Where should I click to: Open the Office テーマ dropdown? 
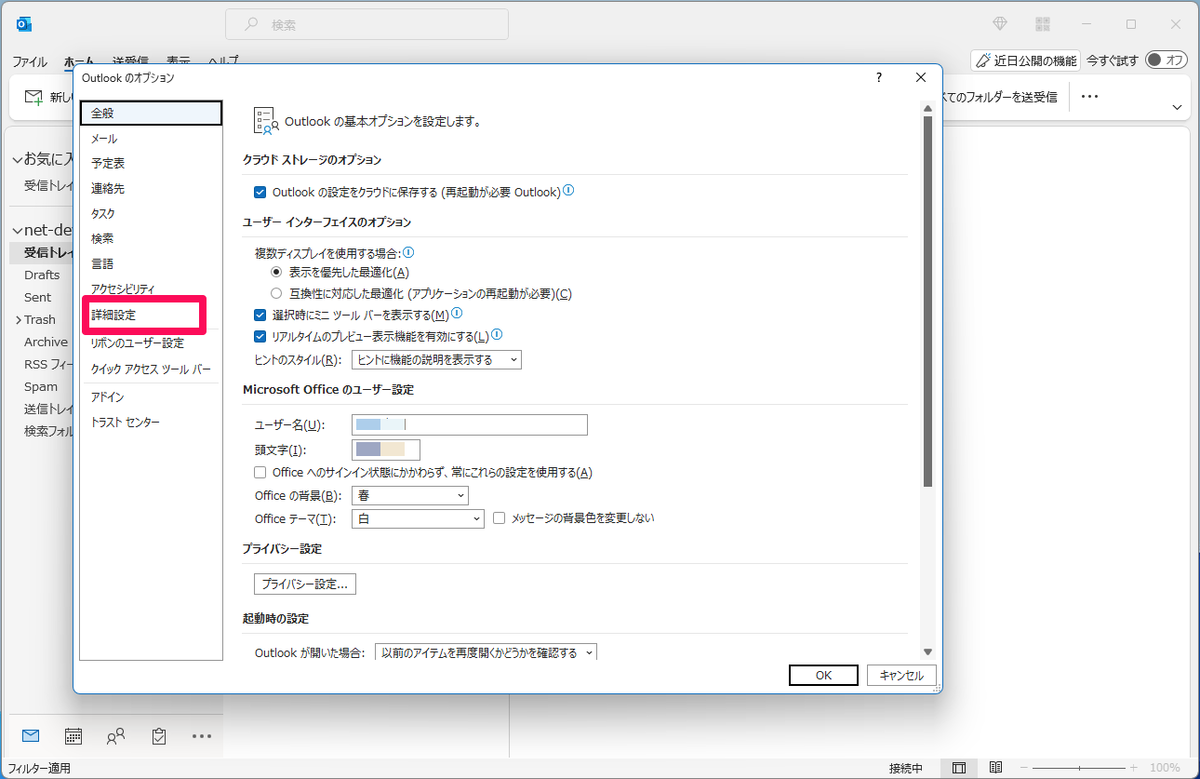[418, 519]
